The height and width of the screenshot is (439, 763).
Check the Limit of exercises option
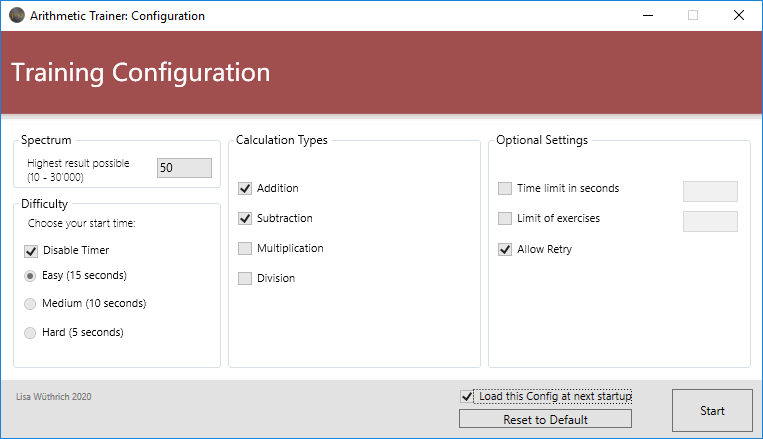(505, 218)
